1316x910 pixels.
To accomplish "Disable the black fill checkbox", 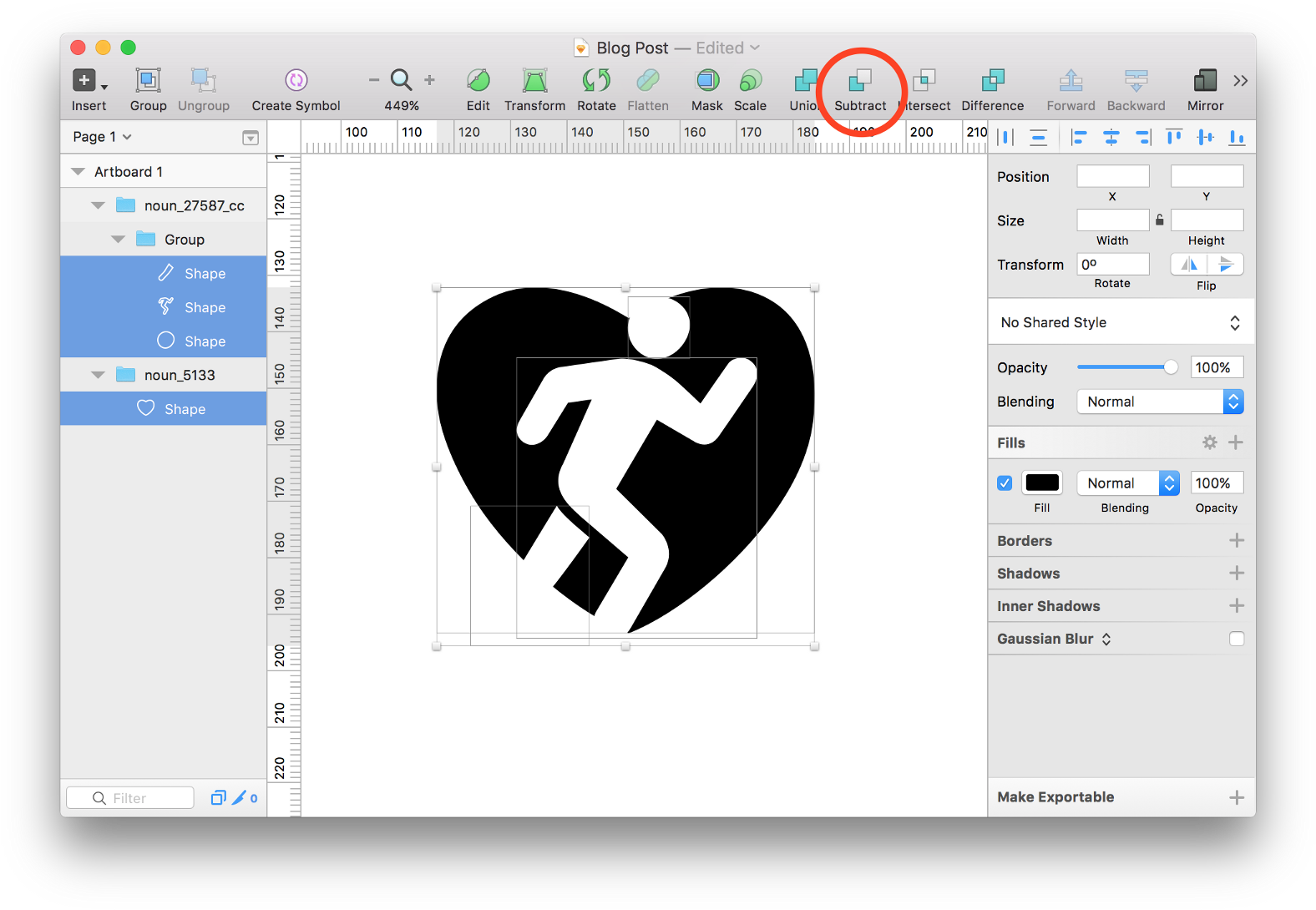I will tap(1005, 483).
